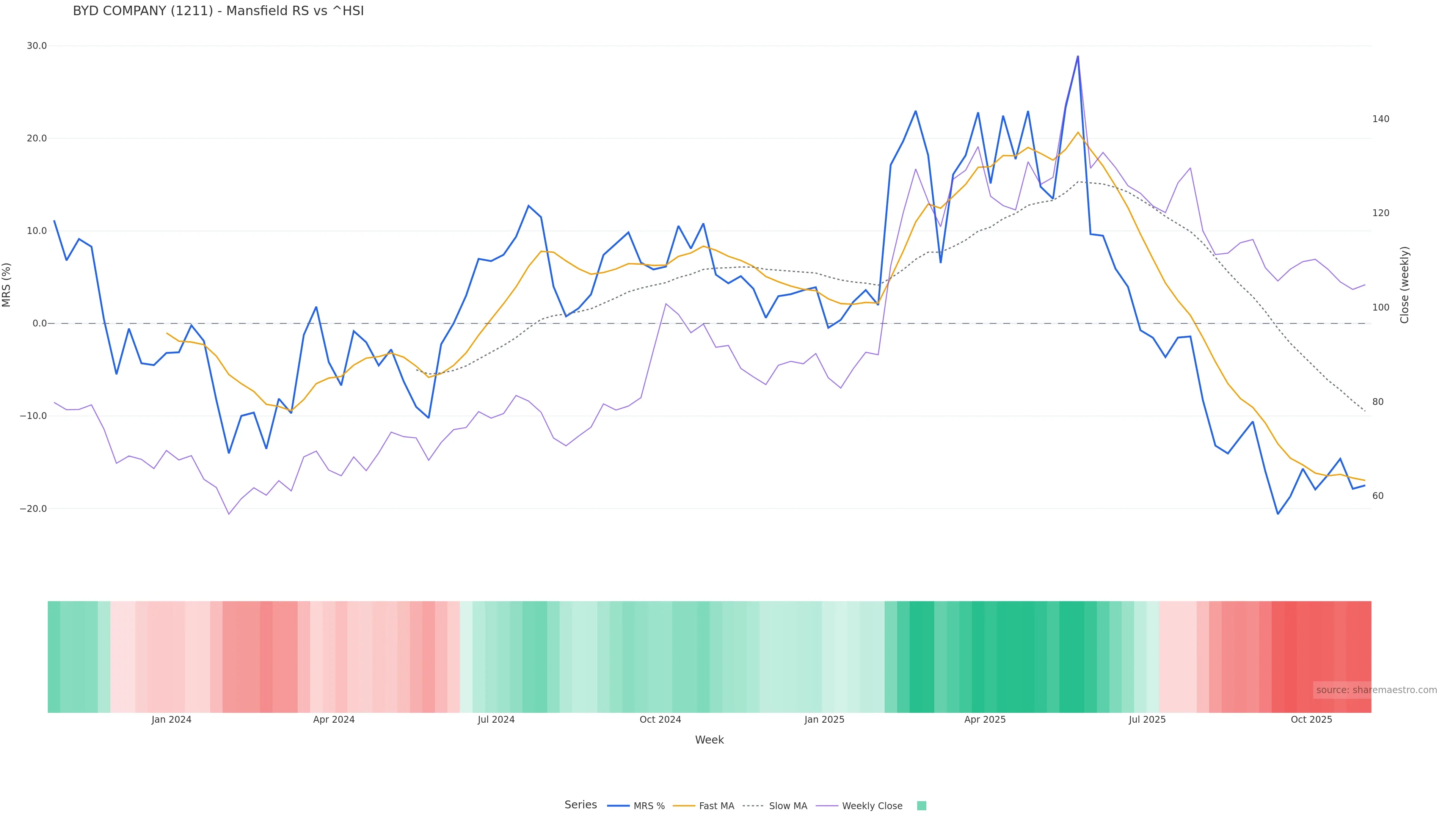Click the Jul 2024 x-axis tick label
This screenshot has height=819, width=1456.
tap(496, 720)
